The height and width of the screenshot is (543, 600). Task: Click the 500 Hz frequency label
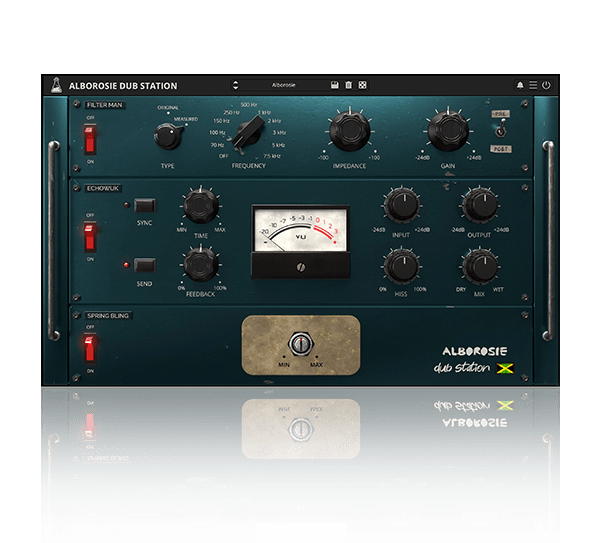(249, 105)
